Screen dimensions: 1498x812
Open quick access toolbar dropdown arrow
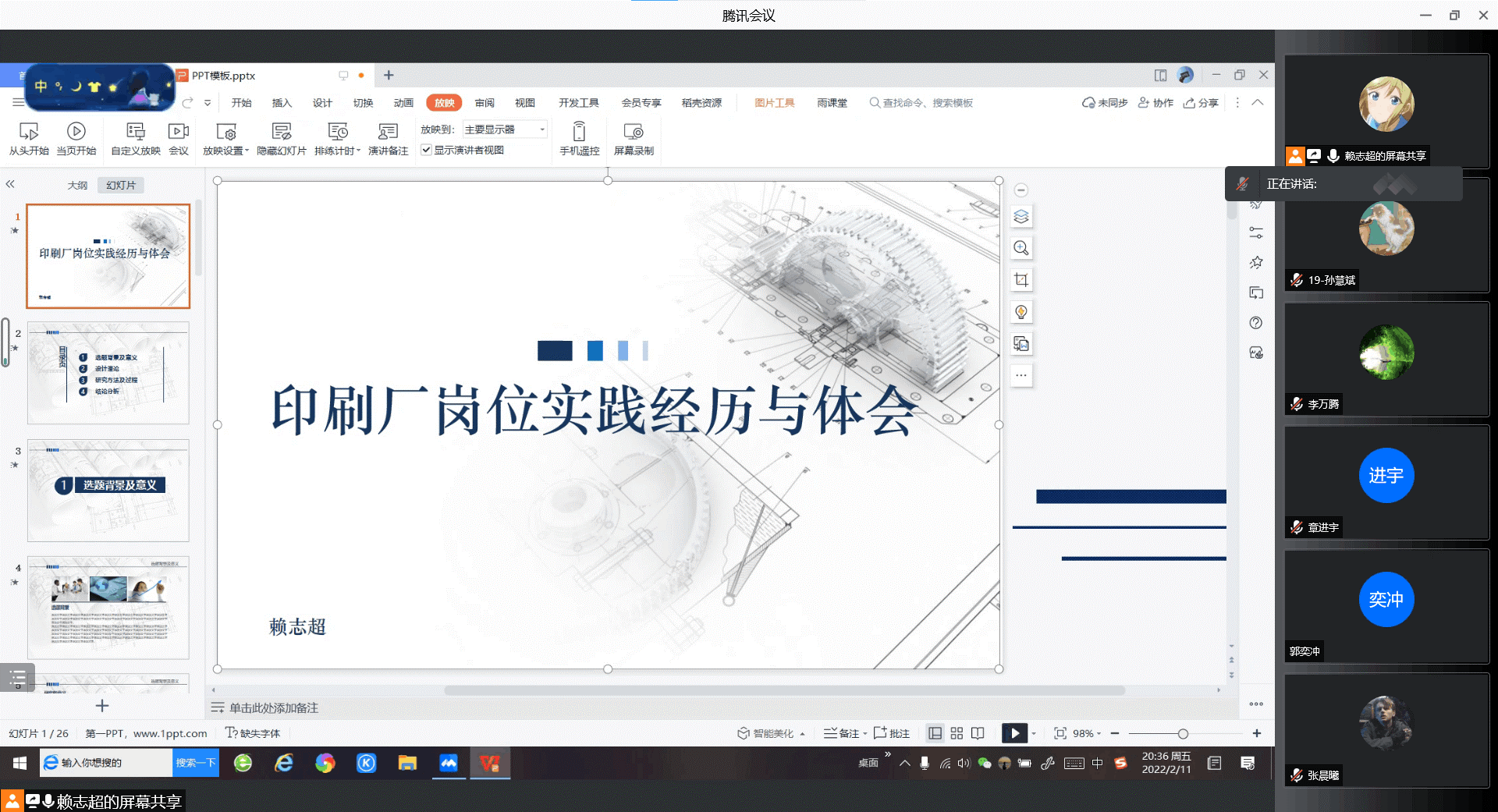pyautogui.click(x=208, y=102)
